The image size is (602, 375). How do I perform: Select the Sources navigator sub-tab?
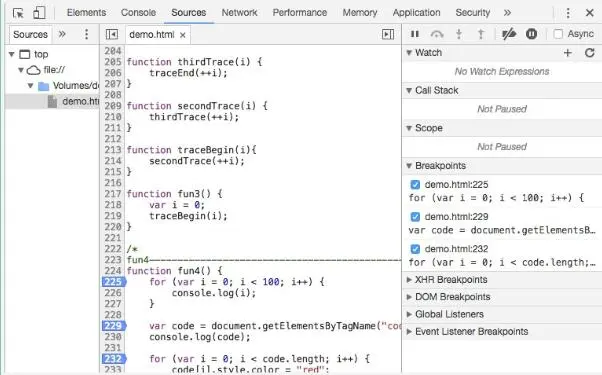[x=30, y=35]
